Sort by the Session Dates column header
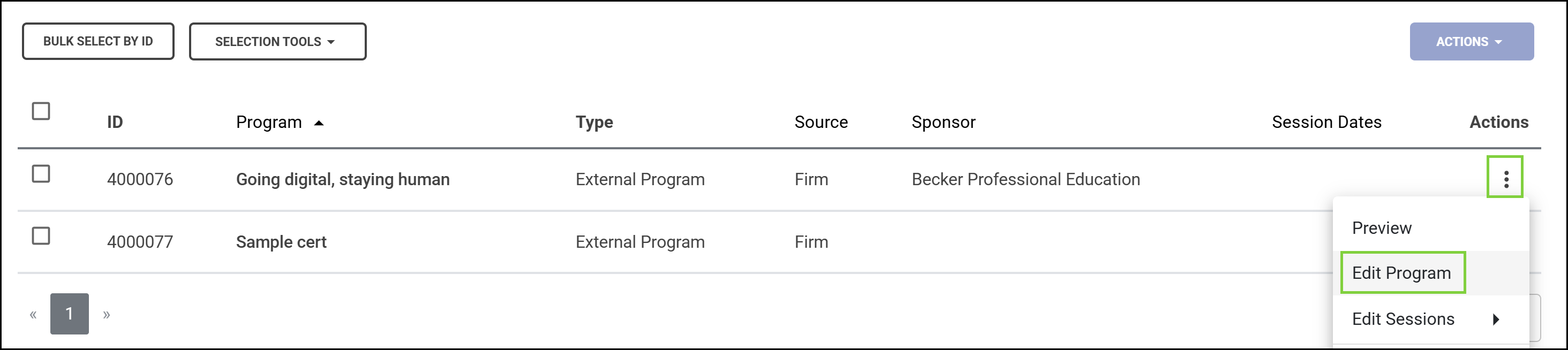Screen dimensions: 1568x350 pos(1326,123)
